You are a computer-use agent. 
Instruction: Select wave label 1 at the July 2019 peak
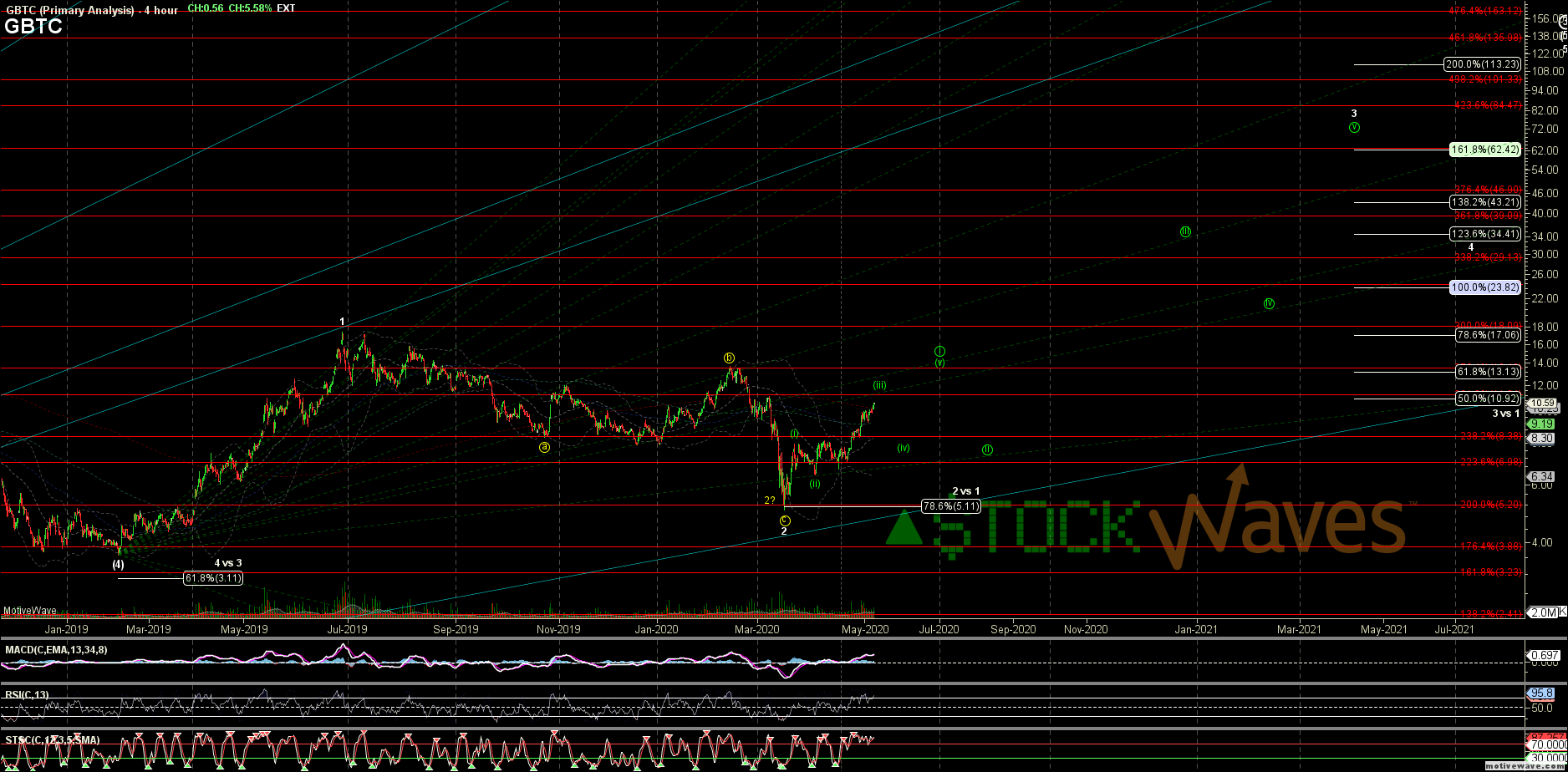(x=342, y=322)
